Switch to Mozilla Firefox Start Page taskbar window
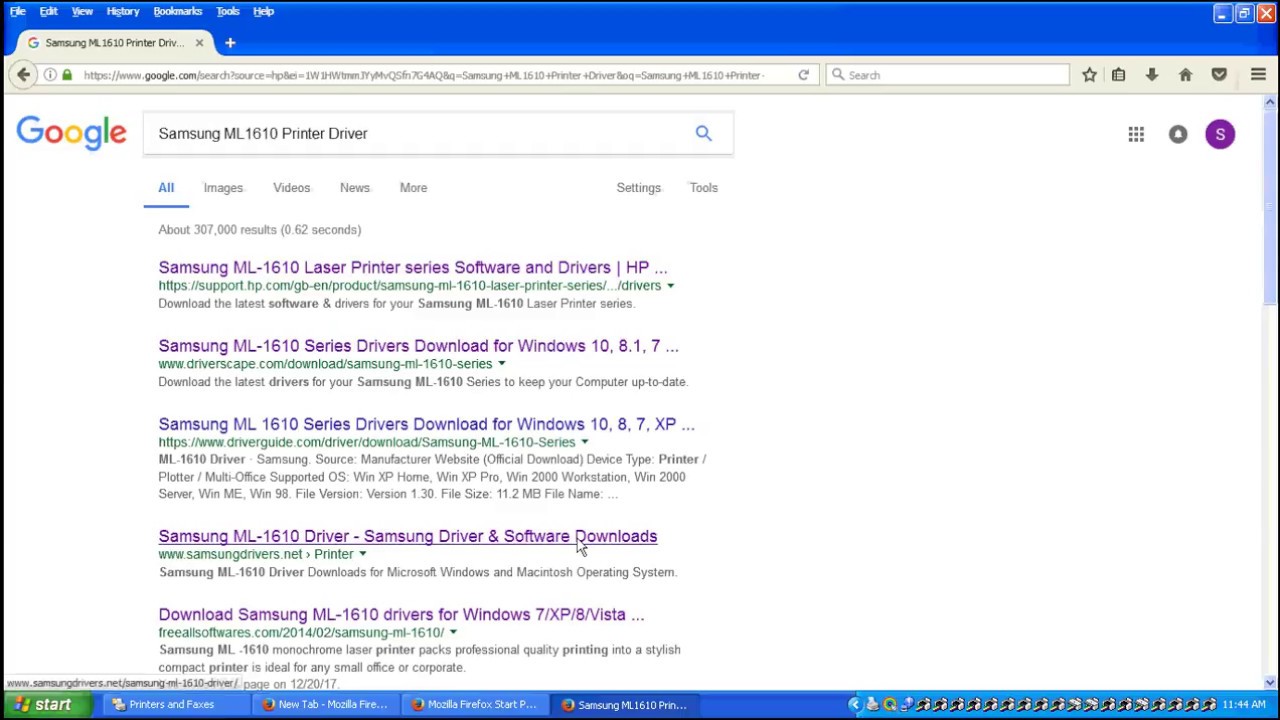Viewport: 1280px width, 720px height. (475, 705)
